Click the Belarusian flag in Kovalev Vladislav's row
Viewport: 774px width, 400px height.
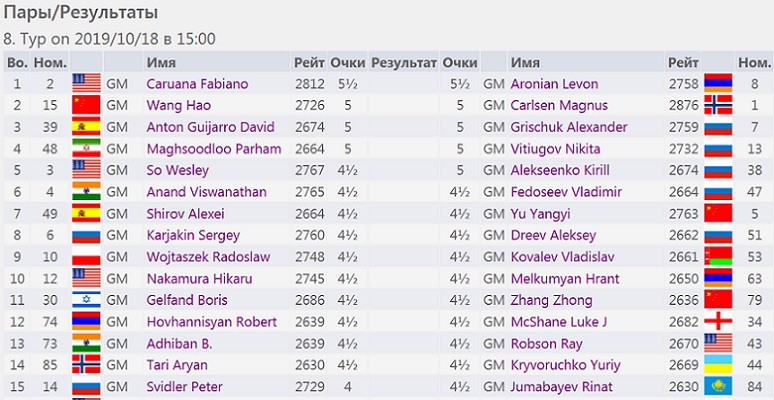click(718, 256)
